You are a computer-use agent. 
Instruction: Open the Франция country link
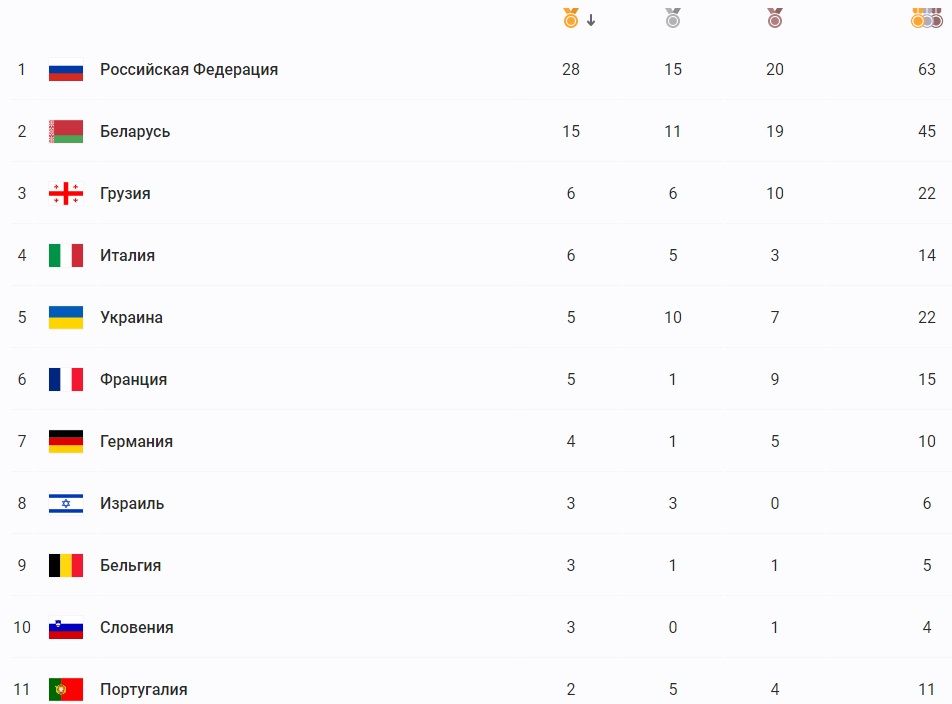point(133,380)
